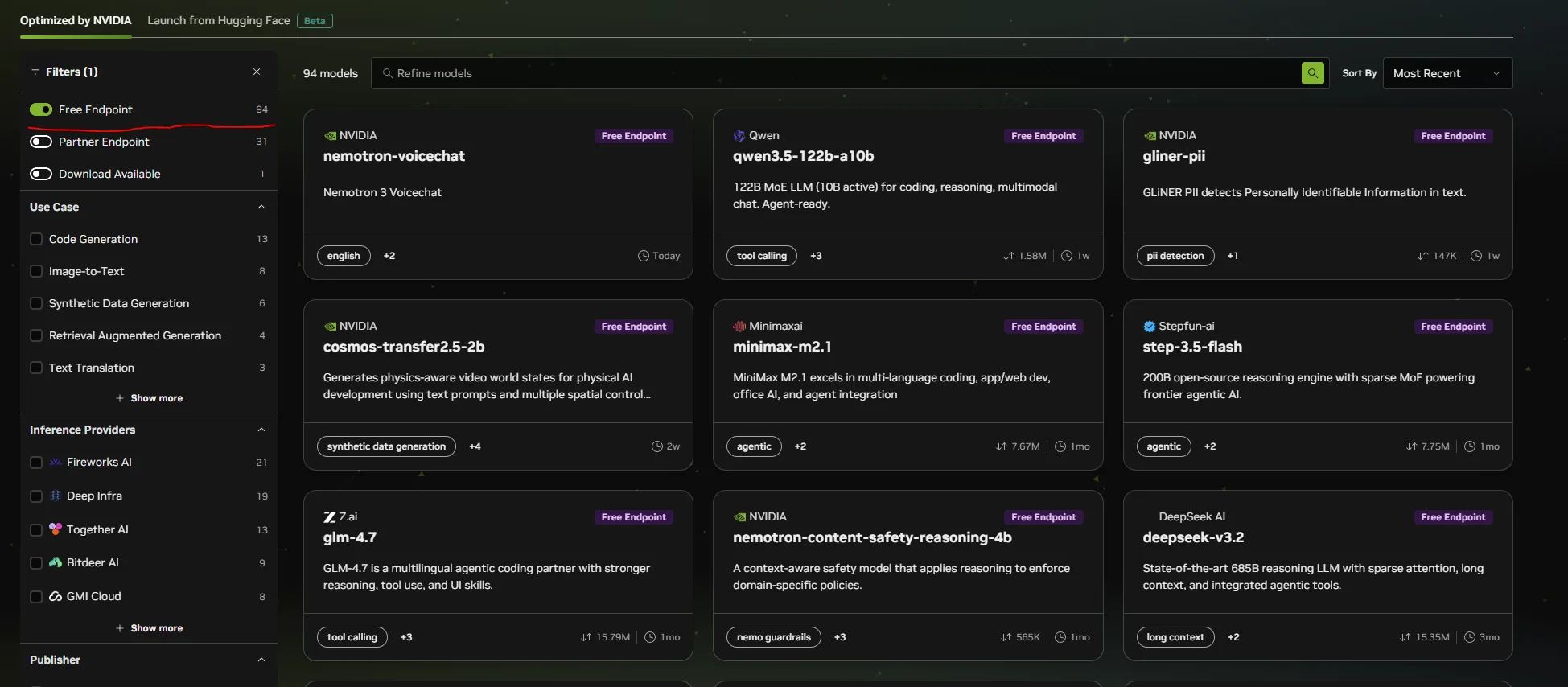Click the Refine models search field
The image size is (1568, 687).
[x=837, y=73]
